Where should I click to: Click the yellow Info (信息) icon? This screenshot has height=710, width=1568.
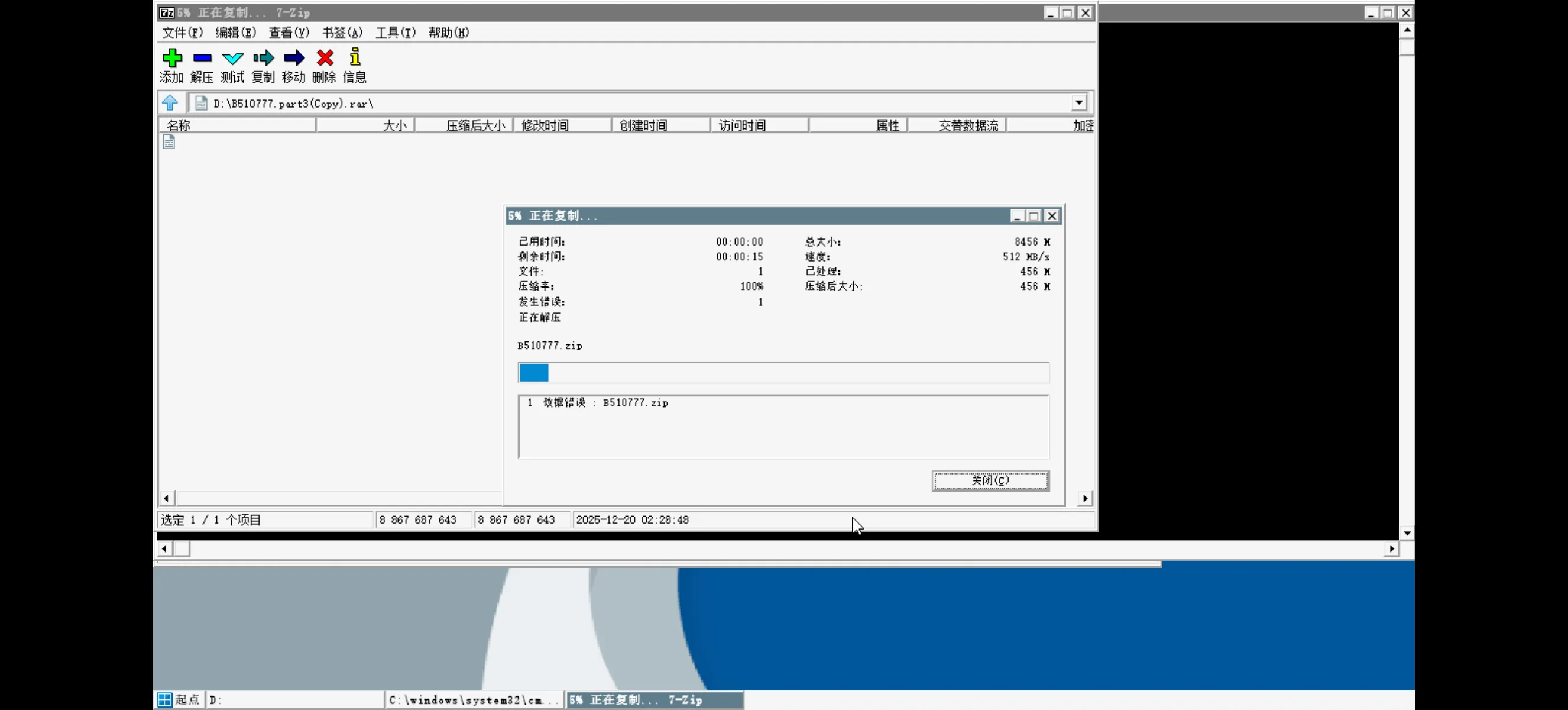click(355, 58)
